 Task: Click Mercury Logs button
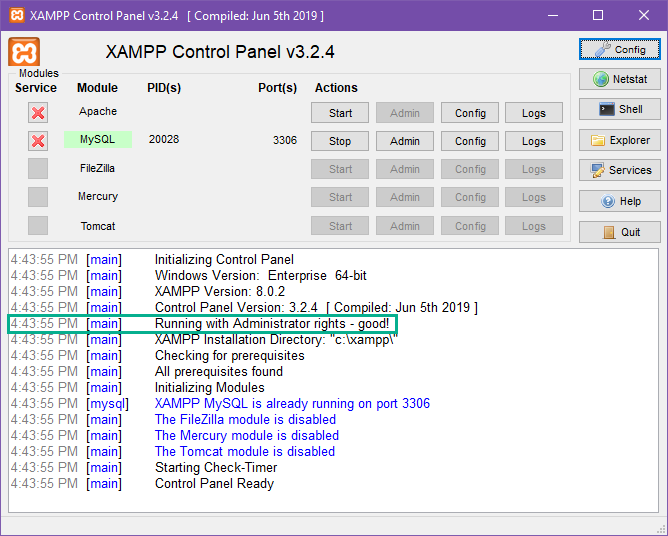pyautogui.click(x=534, y=197)
